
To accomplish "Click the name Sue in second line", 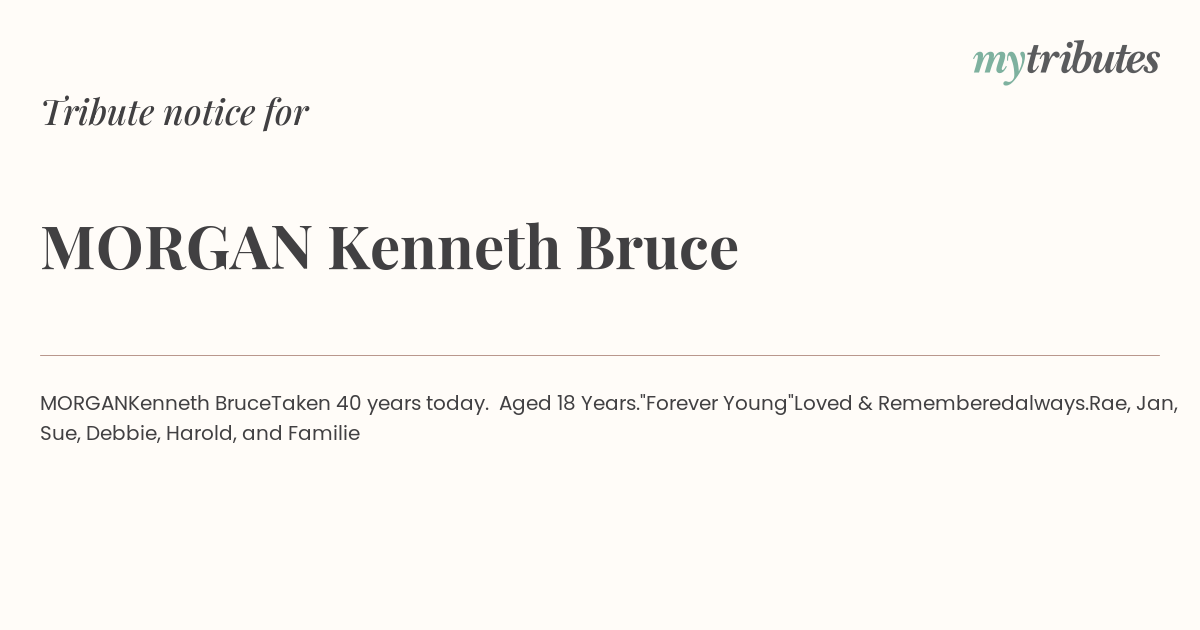I will point(59,433).
